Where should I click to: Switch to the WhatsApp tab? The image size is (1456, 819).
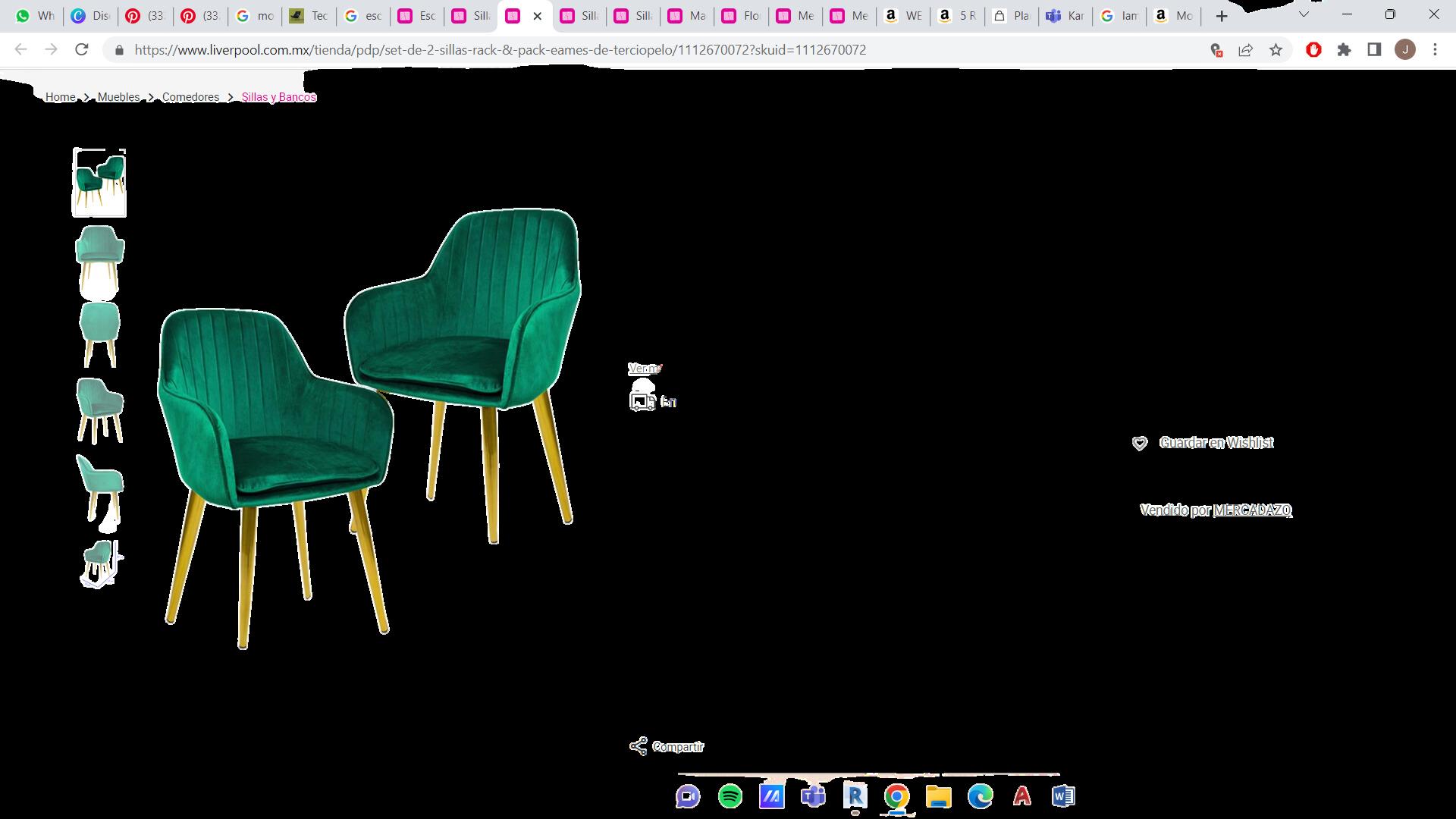pos(35,16)
